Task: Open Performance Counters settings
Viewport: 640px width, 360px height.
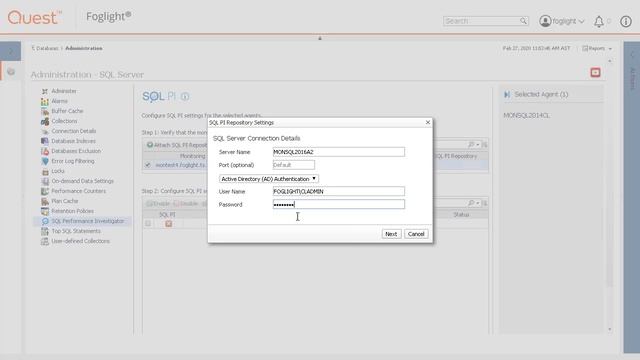Action: click(78, 191)
